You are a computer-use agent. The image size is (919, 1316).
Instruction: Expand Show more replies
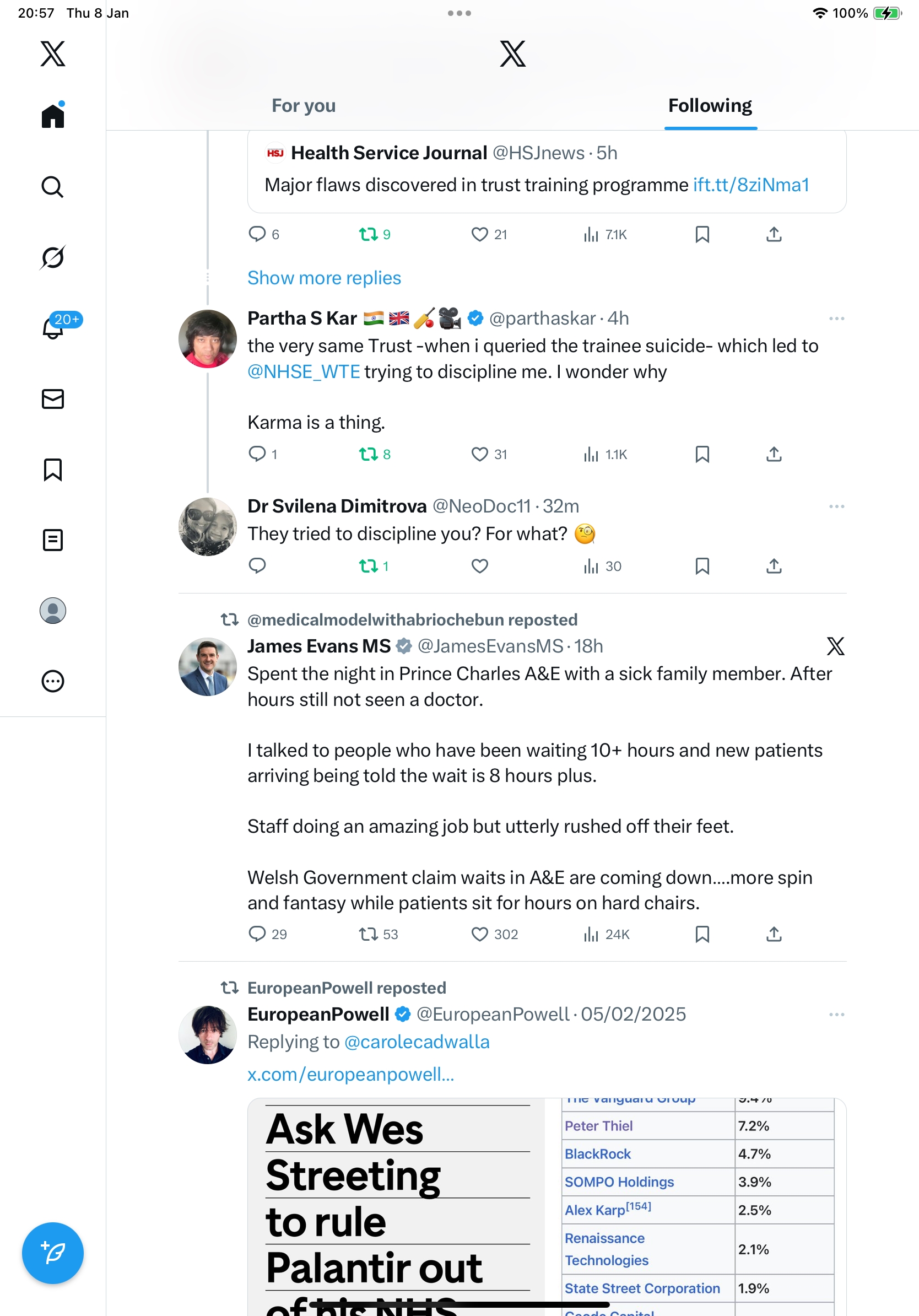tap(324, 278)
